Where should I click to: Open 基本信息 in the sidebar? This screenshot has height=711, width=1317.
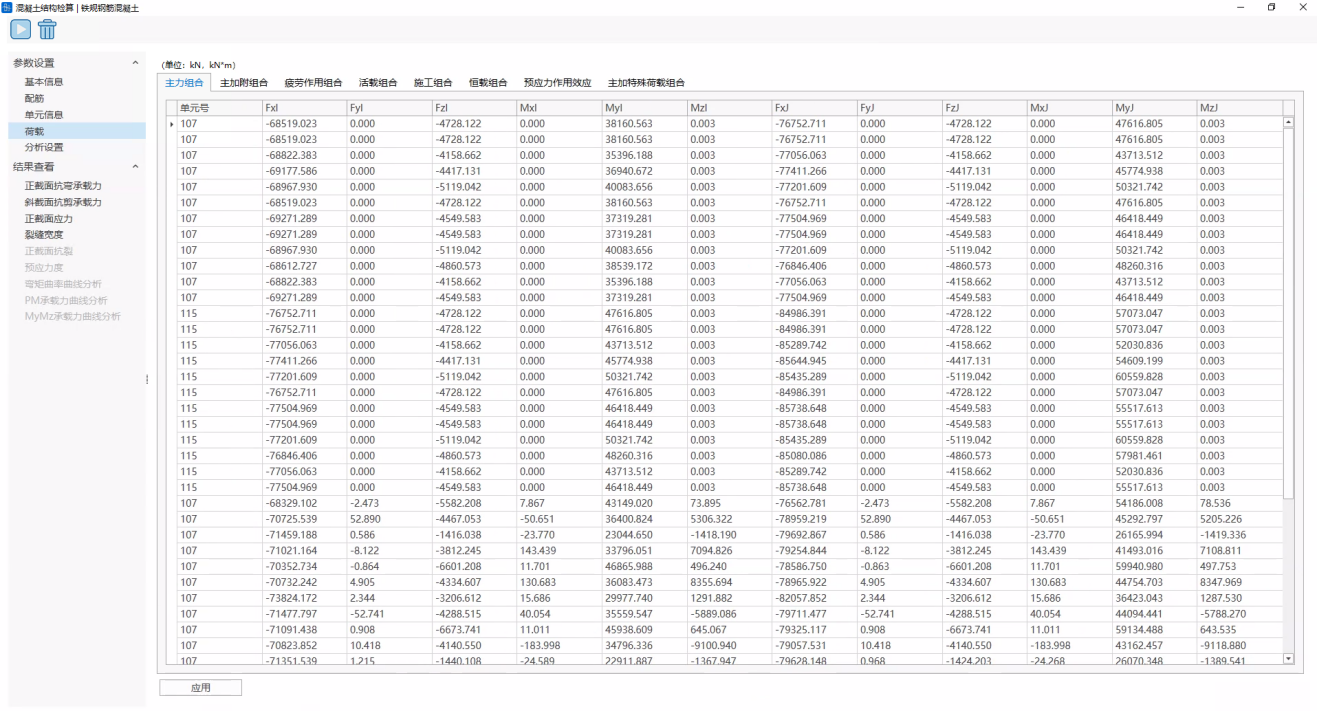44,82
